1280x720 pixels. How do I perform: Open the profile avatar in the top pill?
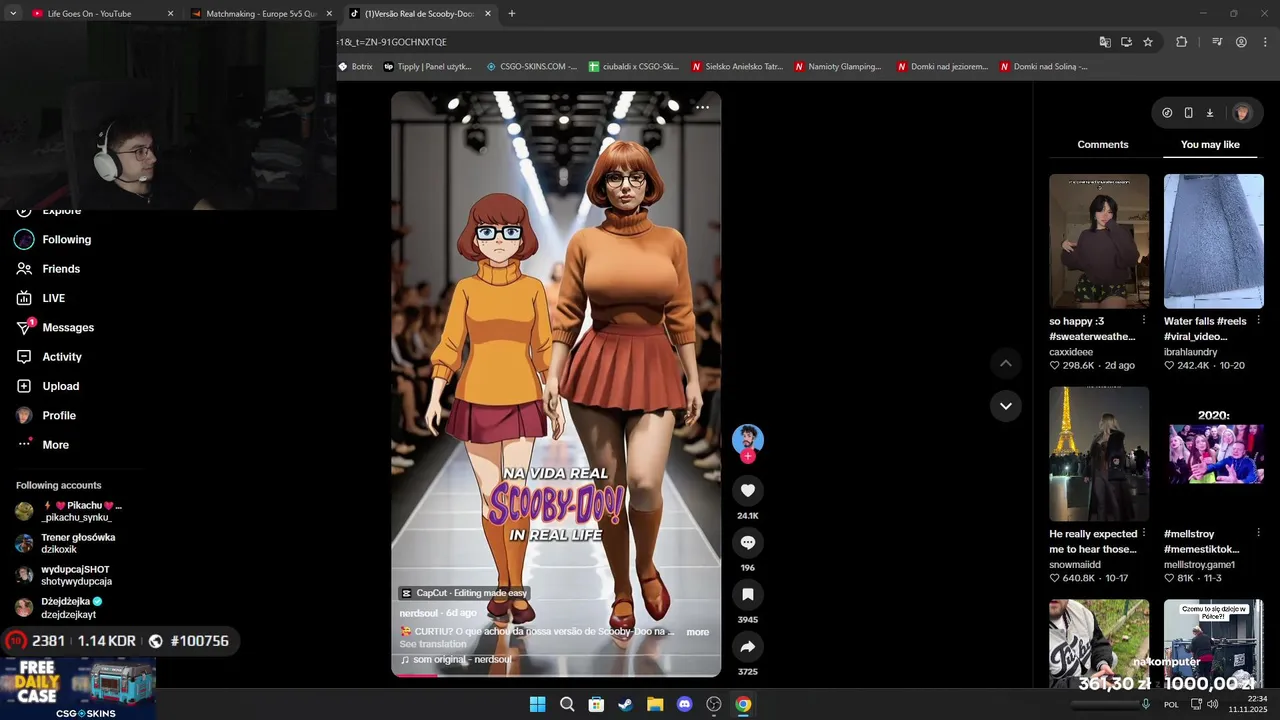[x=1242, y=113]
